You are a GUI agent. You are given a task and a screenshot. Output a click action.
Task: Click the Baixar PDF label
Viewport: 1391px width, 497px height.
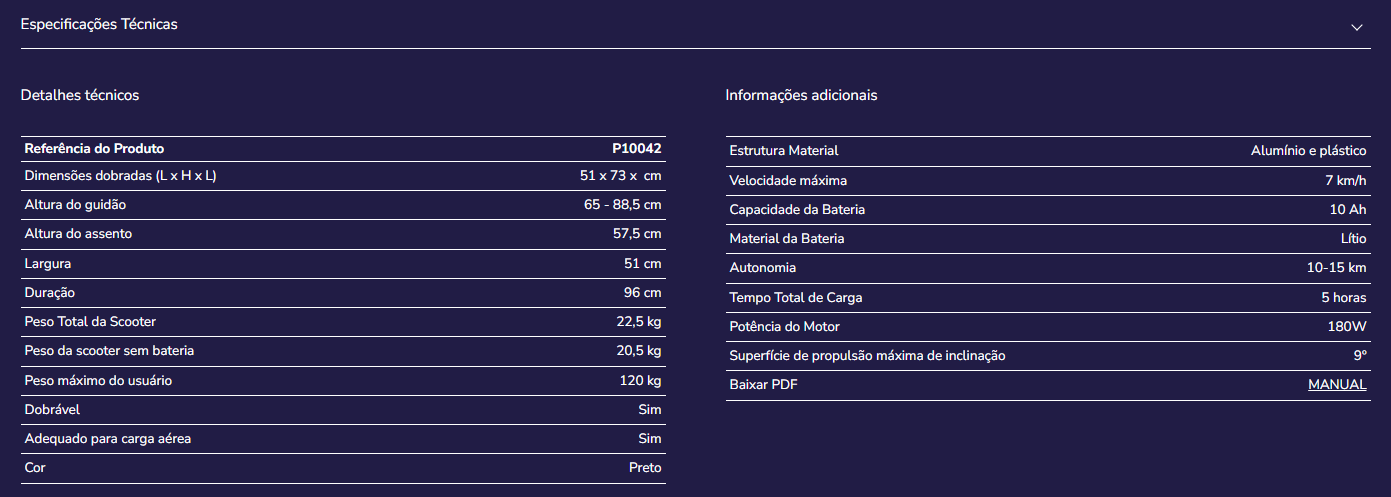(x=764, y=385)
